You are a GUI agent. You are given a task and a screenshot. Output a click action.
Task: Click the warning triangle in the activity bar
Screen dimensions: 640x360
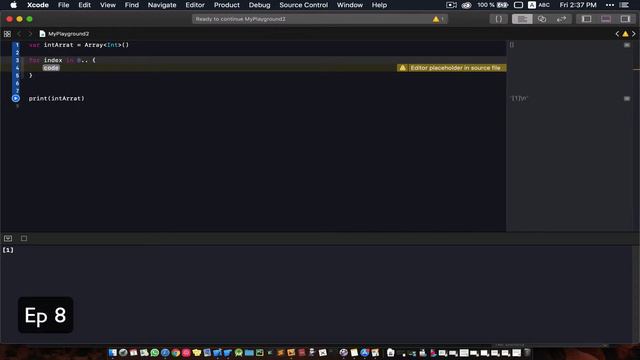(x=436, y=19)
